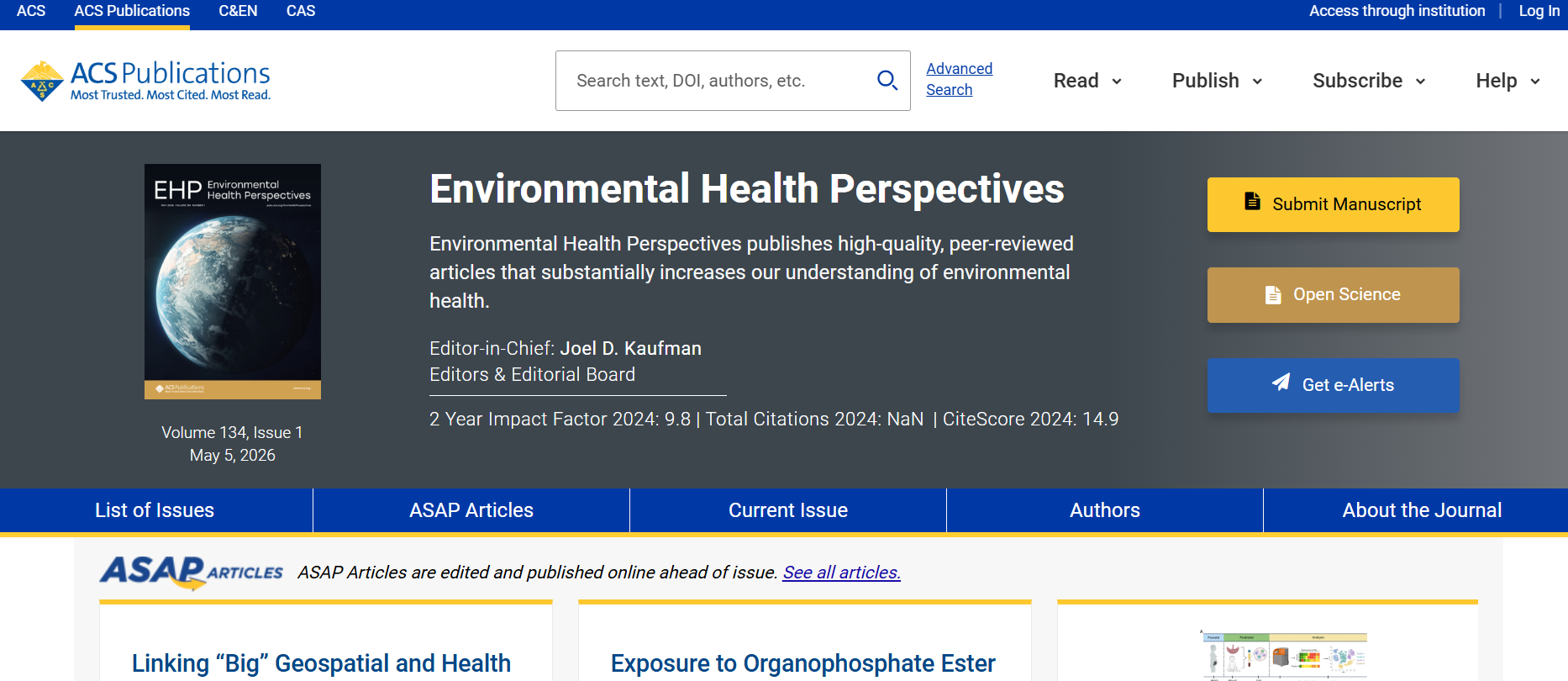Go to the ACS top bar link
The height and width of the screenshot is (681, 1568).
click(31, 11)
